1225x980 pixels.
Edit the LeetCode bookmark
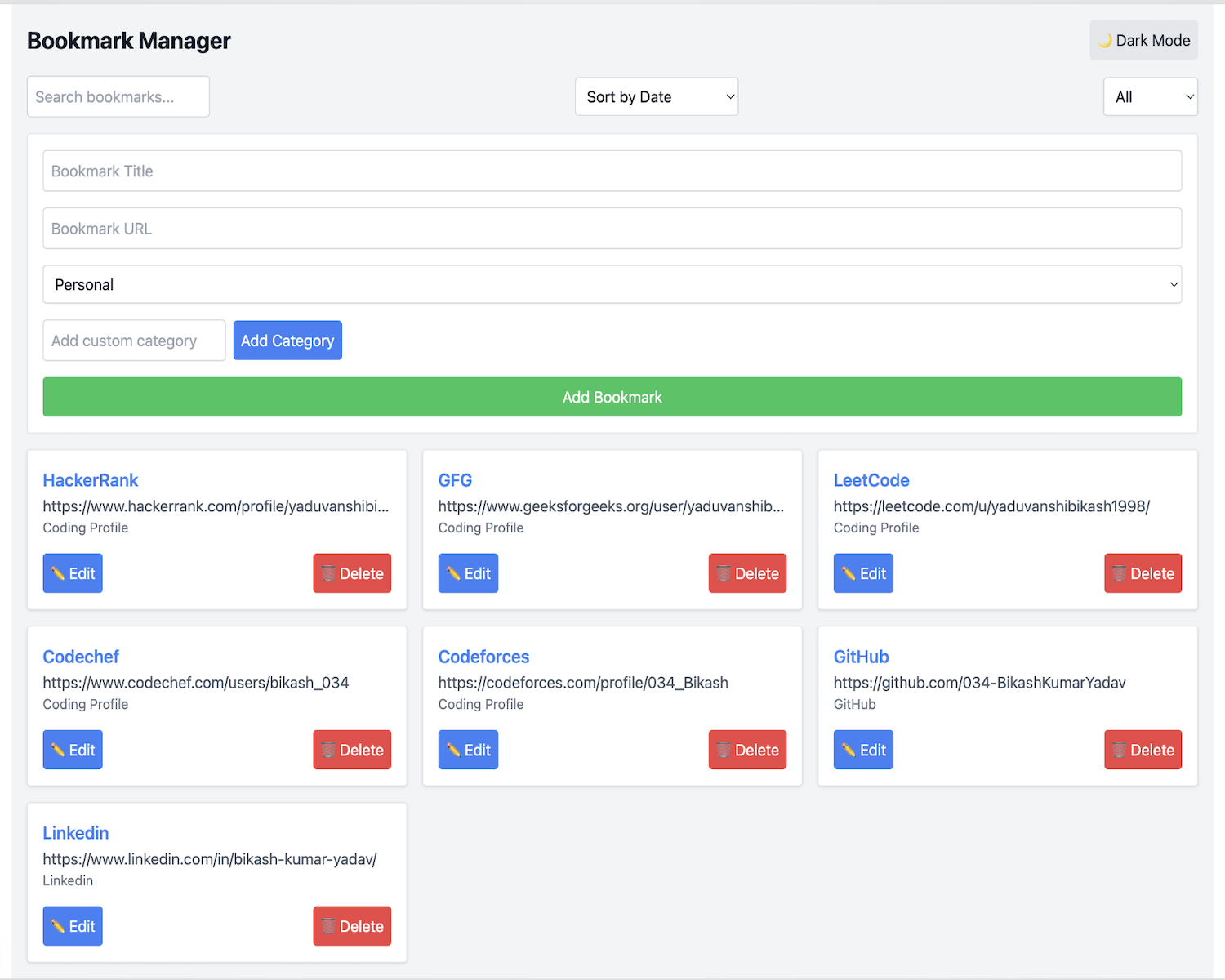pos(863,573)
